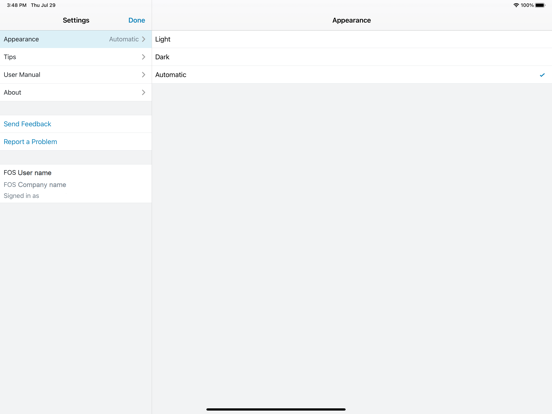The height and width of the screenshot is (414, 552).
Task: Click the battery icon in status bar
Action: [x=540, y=5]
